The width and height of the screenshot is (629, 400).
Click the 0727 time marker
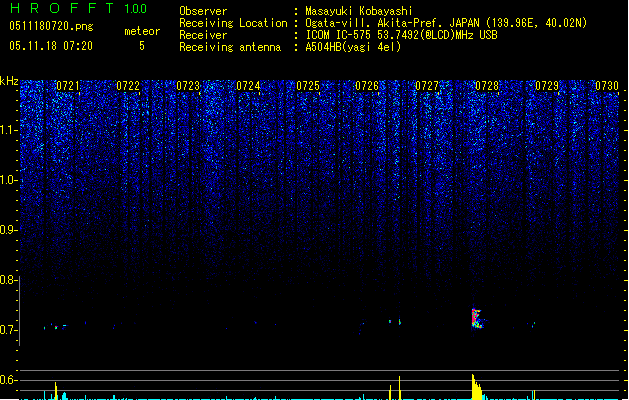click(x=427, y=86)
